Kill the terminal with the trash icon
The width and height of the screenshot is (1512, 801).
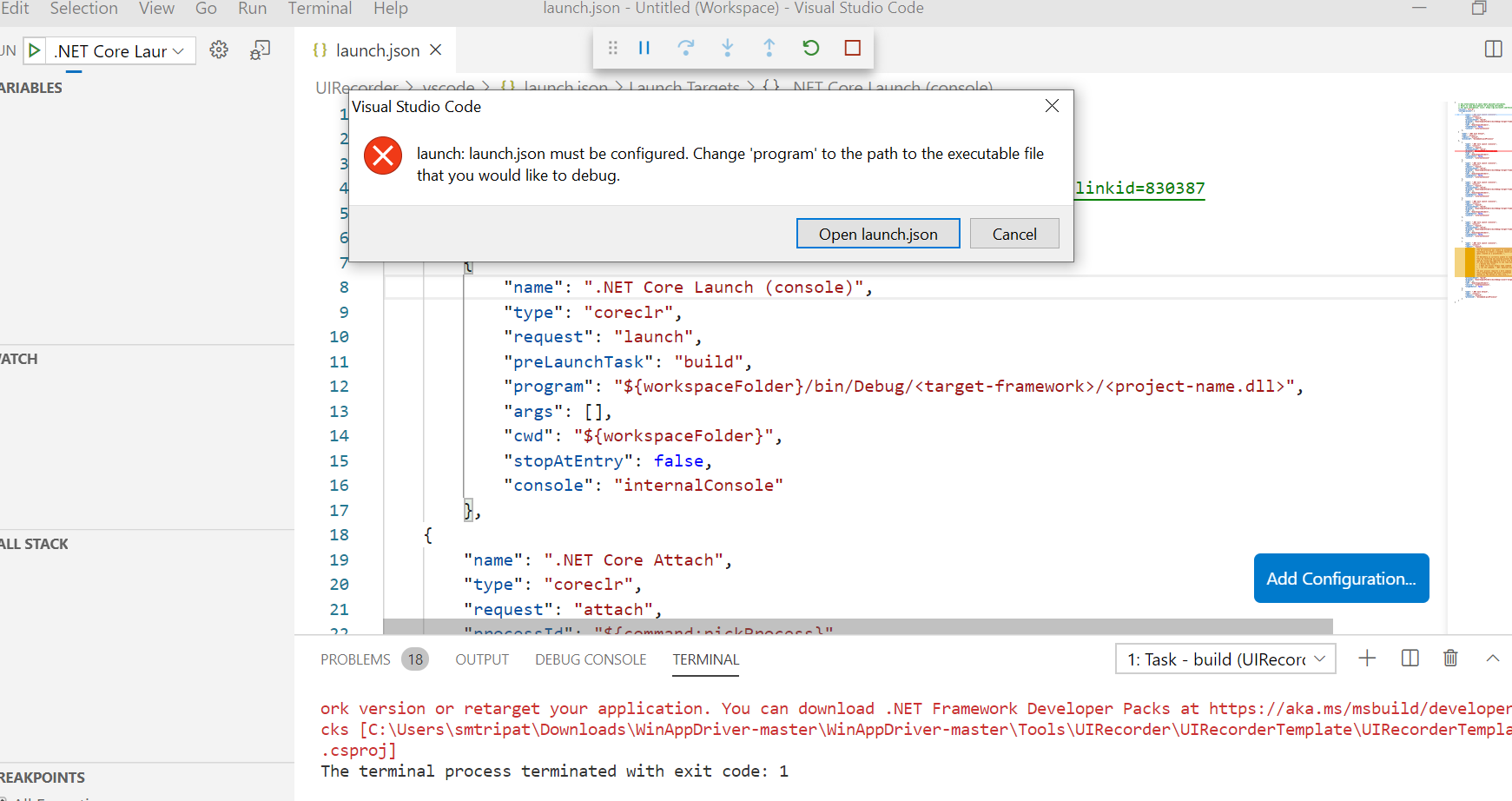click(1450, 659)
